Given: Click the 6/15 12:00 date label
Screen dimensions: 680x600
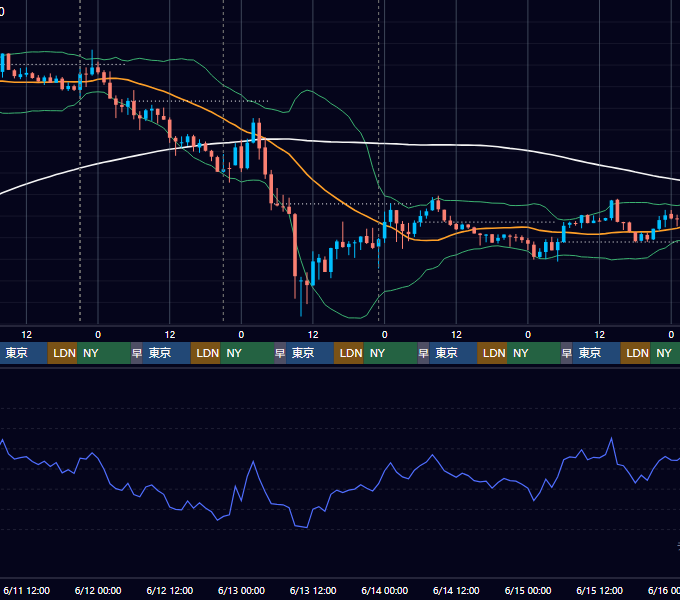Looking at the screenshot, I should coord(599,590).
